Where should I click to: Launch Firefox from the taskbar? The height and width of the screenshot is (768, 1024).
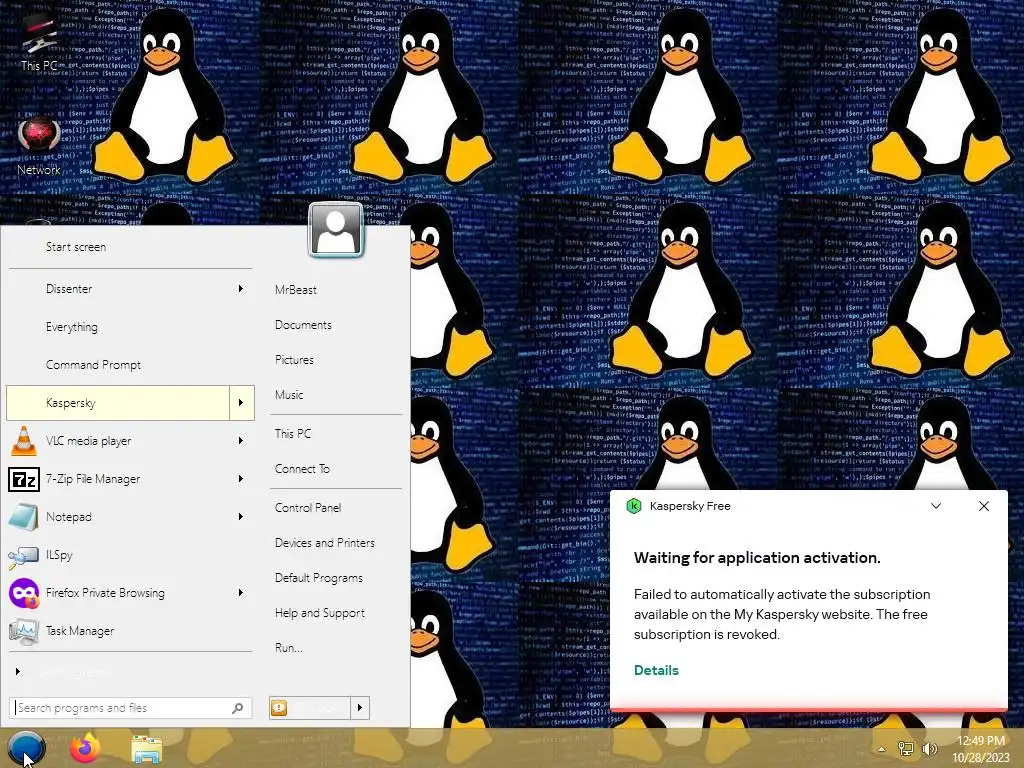[x=85, y=748]
